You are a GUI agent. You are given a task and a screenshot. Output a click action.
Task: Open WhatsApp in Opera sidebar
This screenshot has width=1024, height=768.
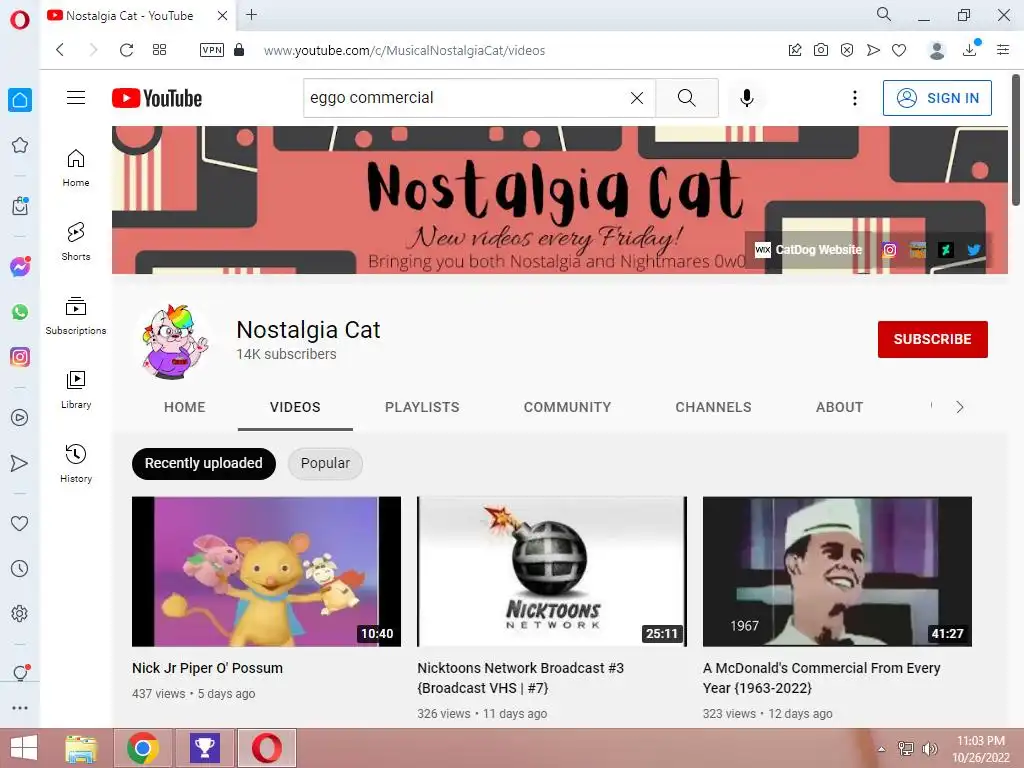pos(20,312)
